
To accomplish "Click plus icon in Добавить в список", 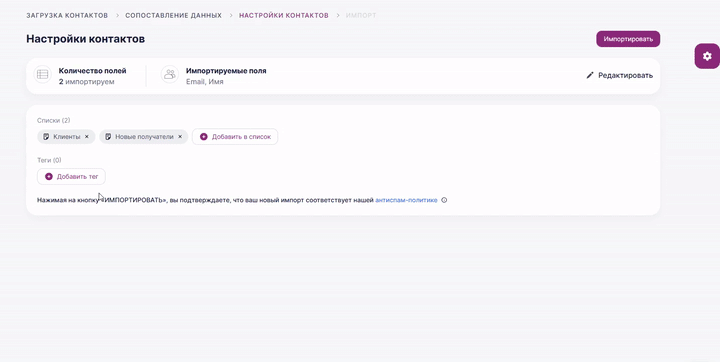I will [204, 136].
